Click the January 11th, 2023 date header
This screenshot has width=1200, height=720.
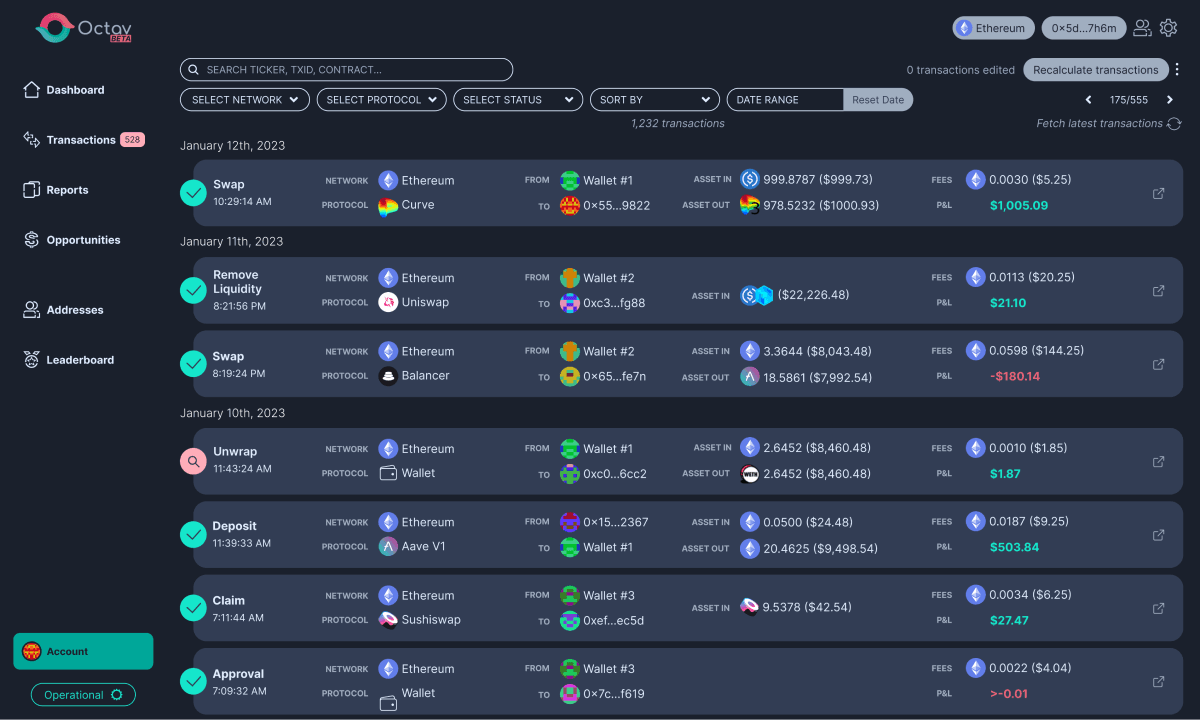(231, 241)
